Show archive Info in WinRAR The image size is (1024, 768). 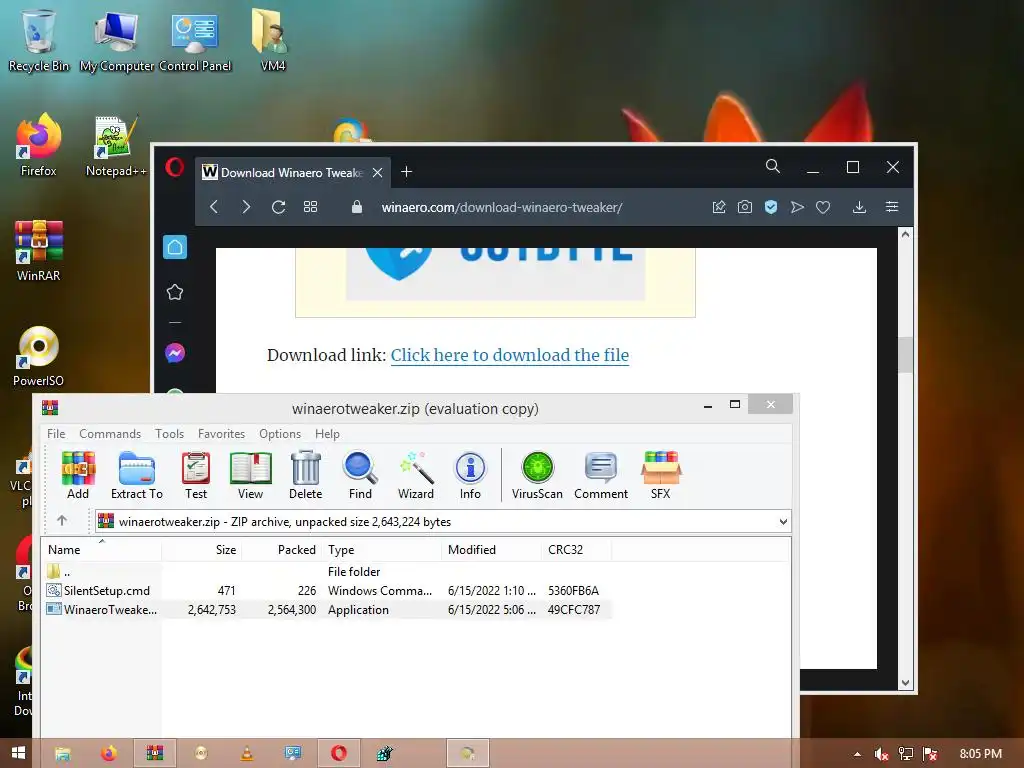(470, 475)
